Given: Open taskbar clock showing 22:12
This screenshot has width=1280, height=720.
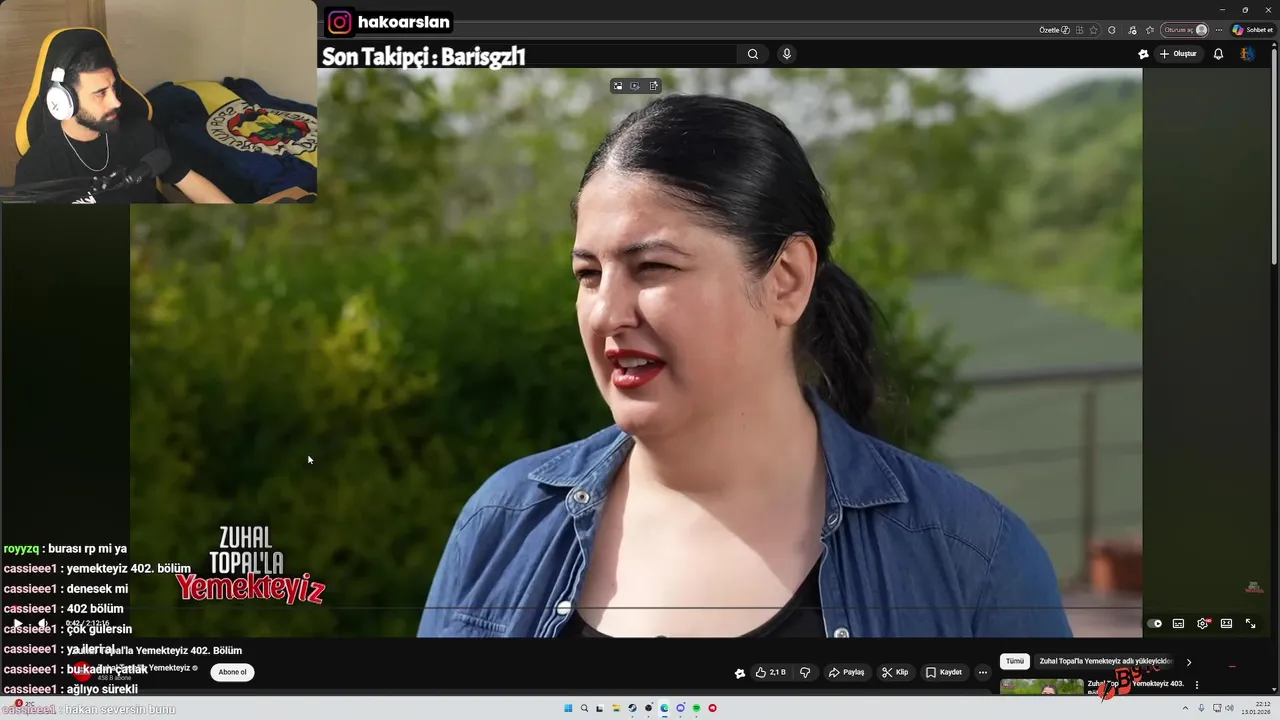Looking at the screenshot, I should pos(1255,708).
